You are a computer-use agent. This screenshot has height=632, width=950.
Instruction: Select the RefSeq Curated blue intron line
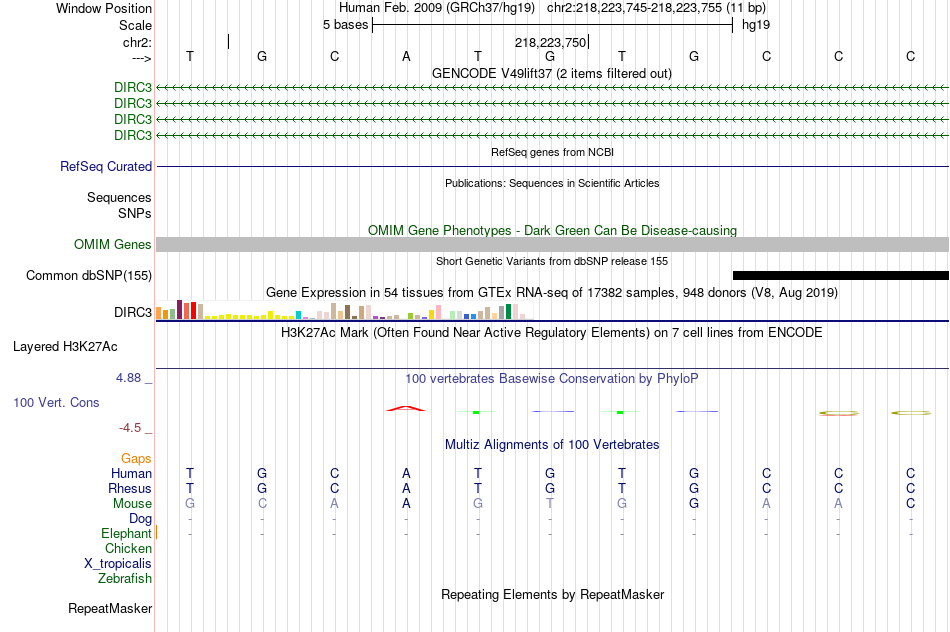[552, 166]
